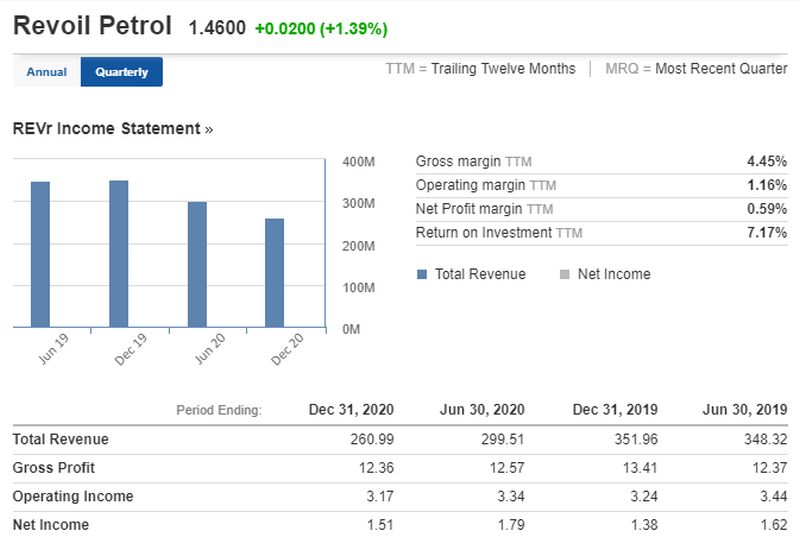This screenshot has width=800, height=544.
Task: Click Operating Income value 3.44
Action: tap(773, 497)
